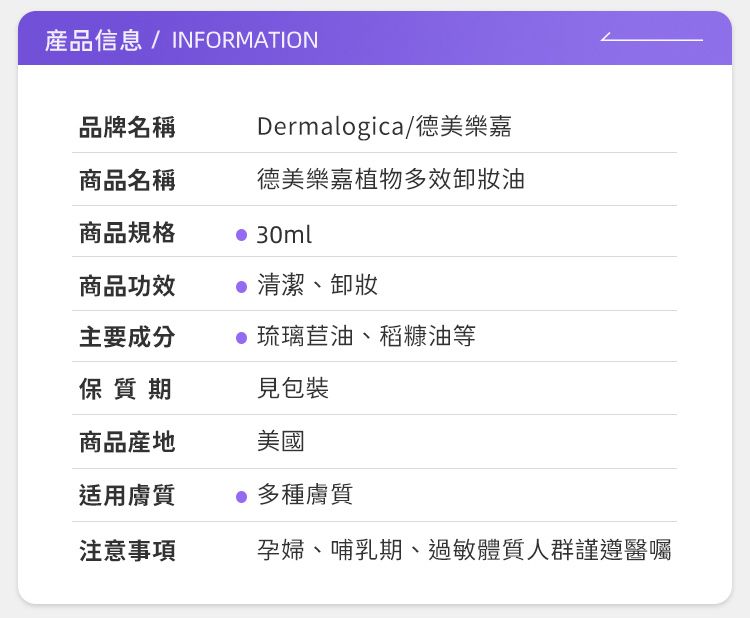Click the arrow line in the purple header
Image resolution: width=750 pixels, height=618 pixels.
point(652,39)
